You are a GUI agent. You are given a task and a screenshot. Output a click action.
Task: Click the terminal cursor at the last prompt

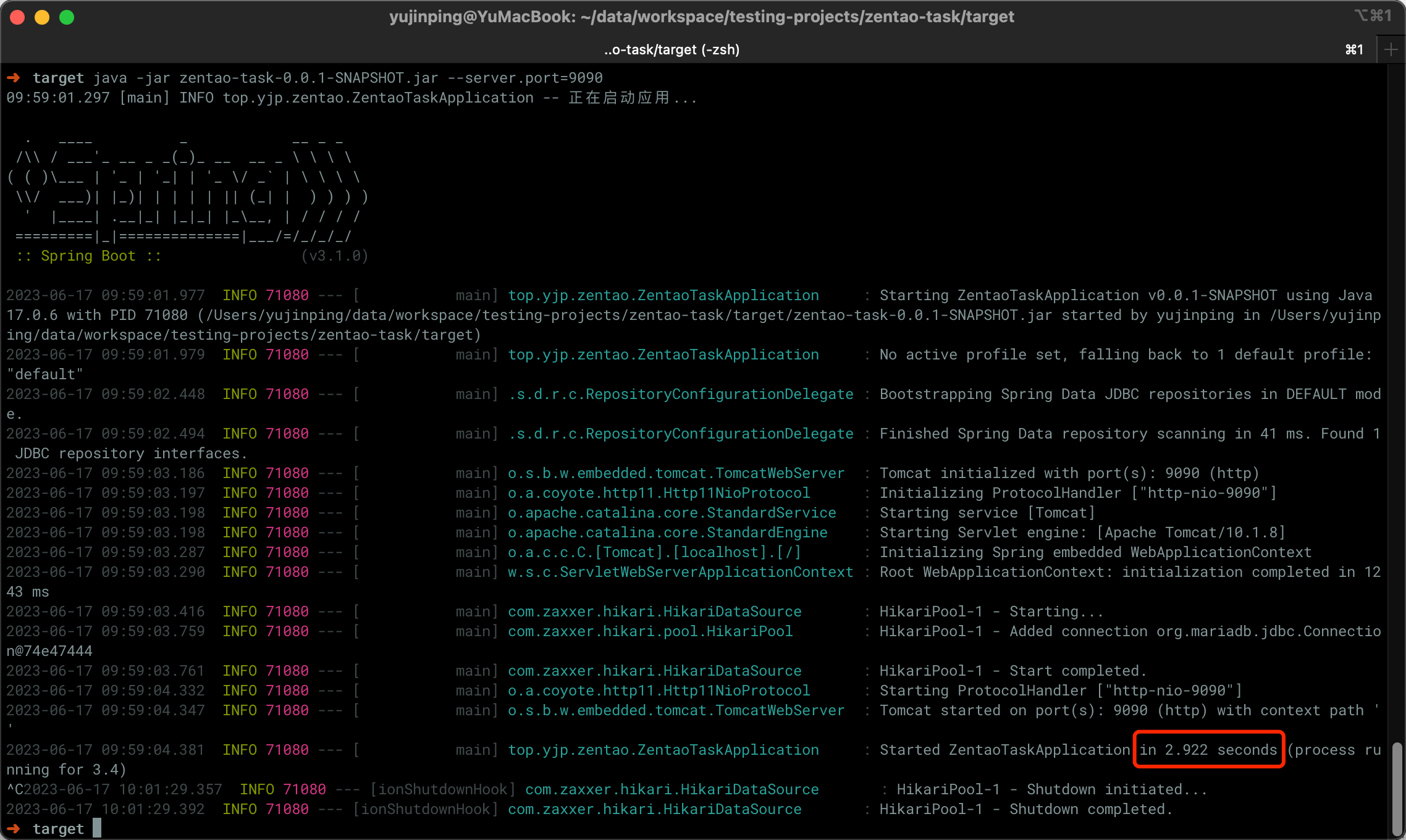click(x=97, y=828)
